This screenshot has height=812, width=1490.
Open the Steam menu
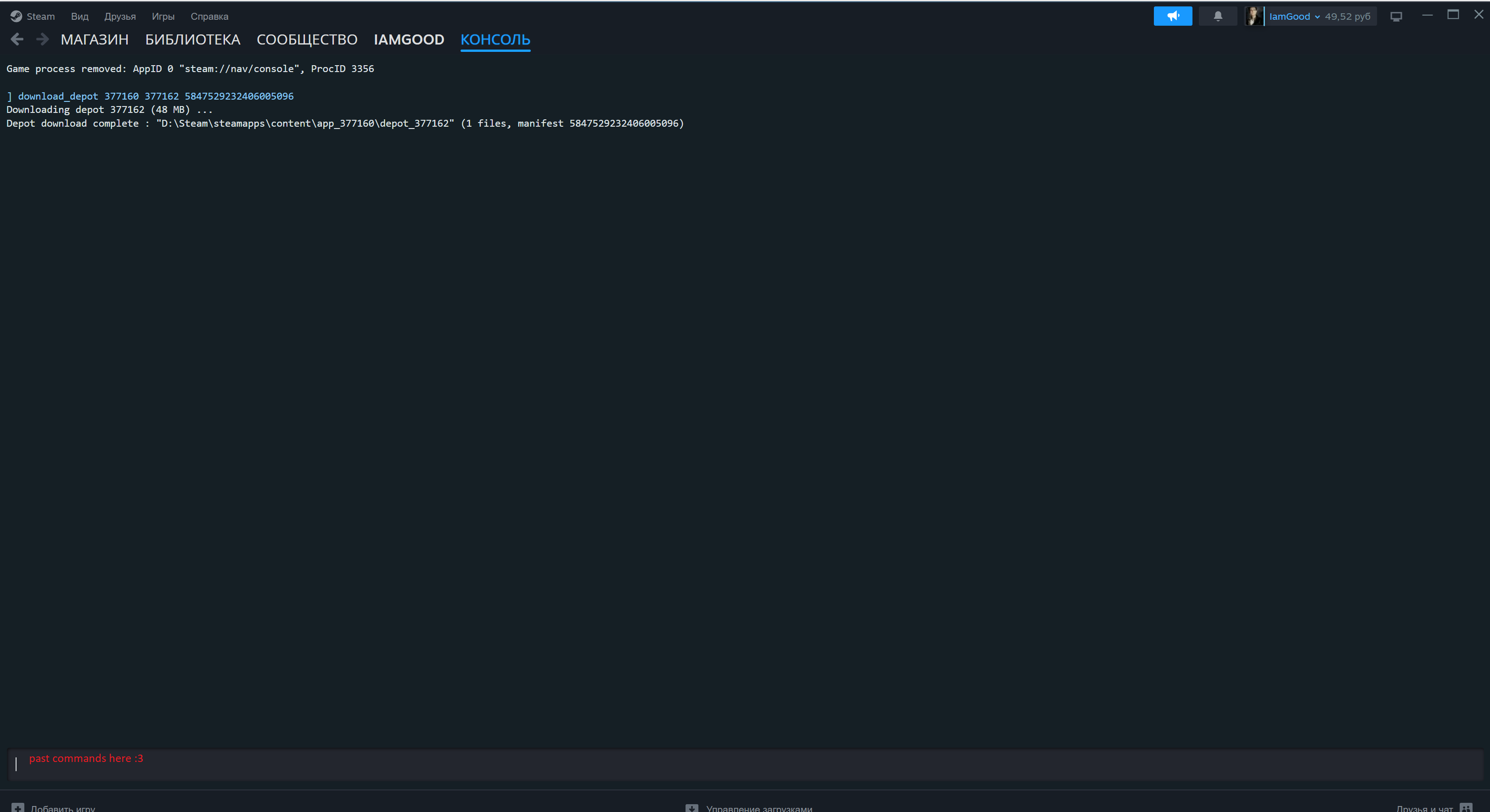click(40, 16)
